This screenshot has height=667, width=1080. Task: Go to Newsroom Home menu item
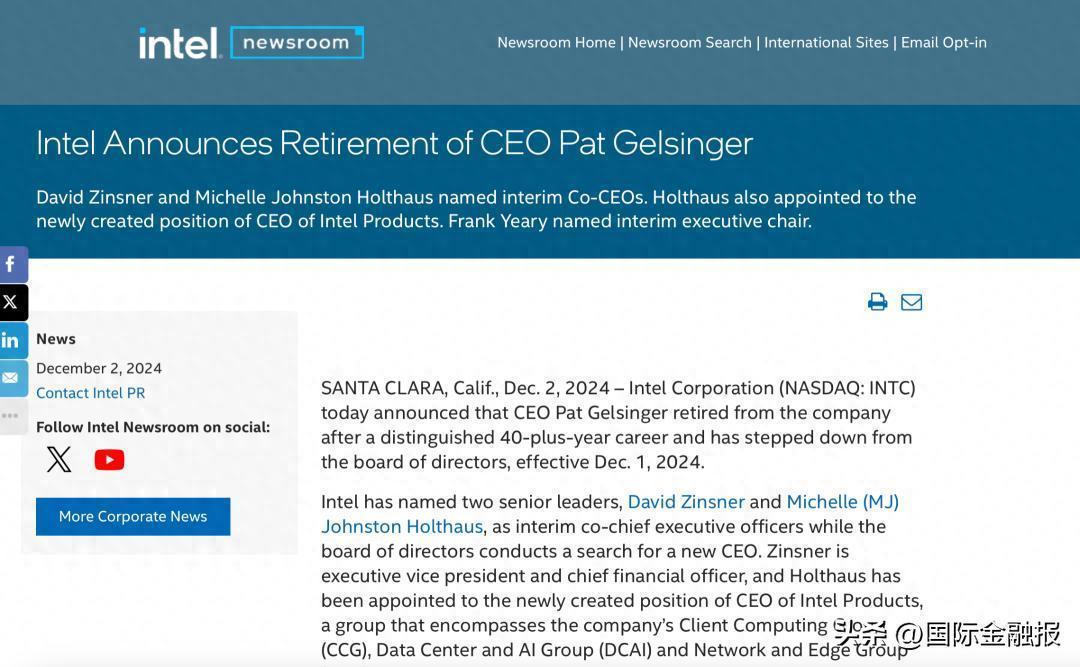[557, 43]
